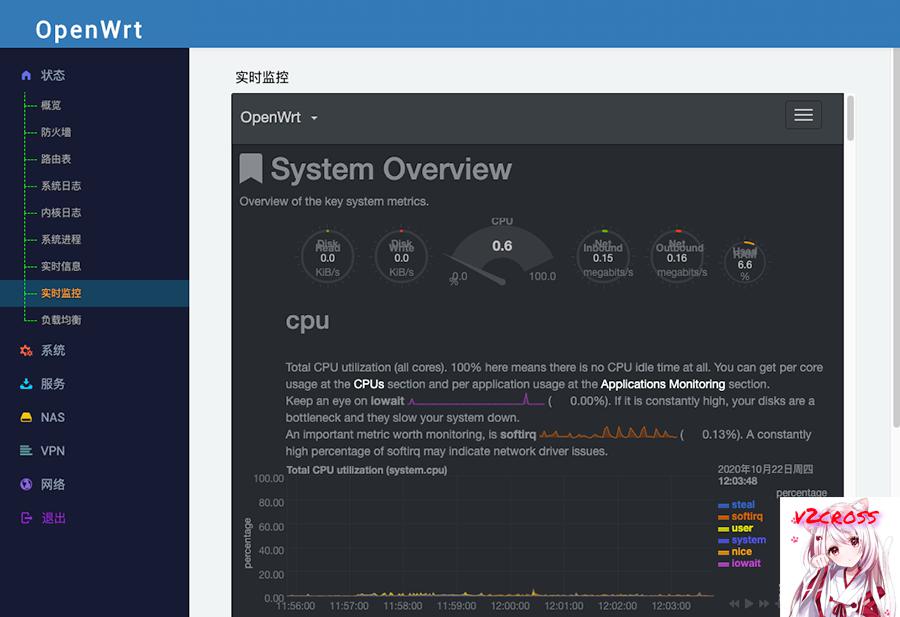This screenshot has width=900, height=617.
Task: Click the 状态 house icon in sidebar
Action: click(x=25, y=74)
